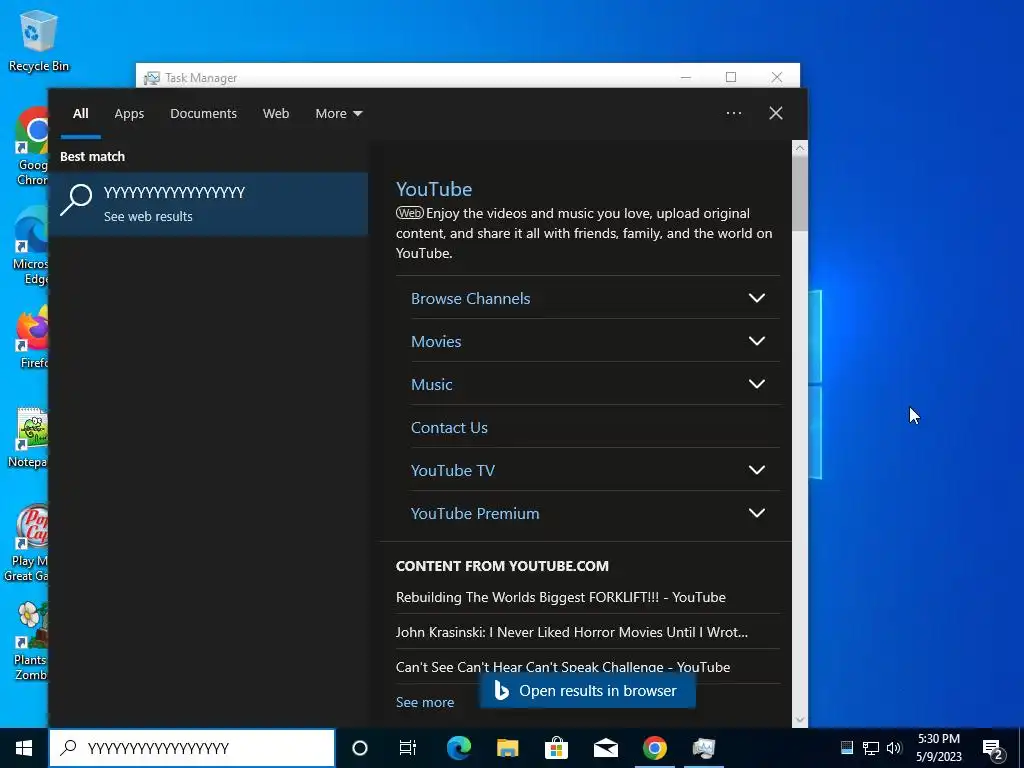Switch to Task Manager in the taskbar
1024x768 pixels.
click(x=703, y=748)
